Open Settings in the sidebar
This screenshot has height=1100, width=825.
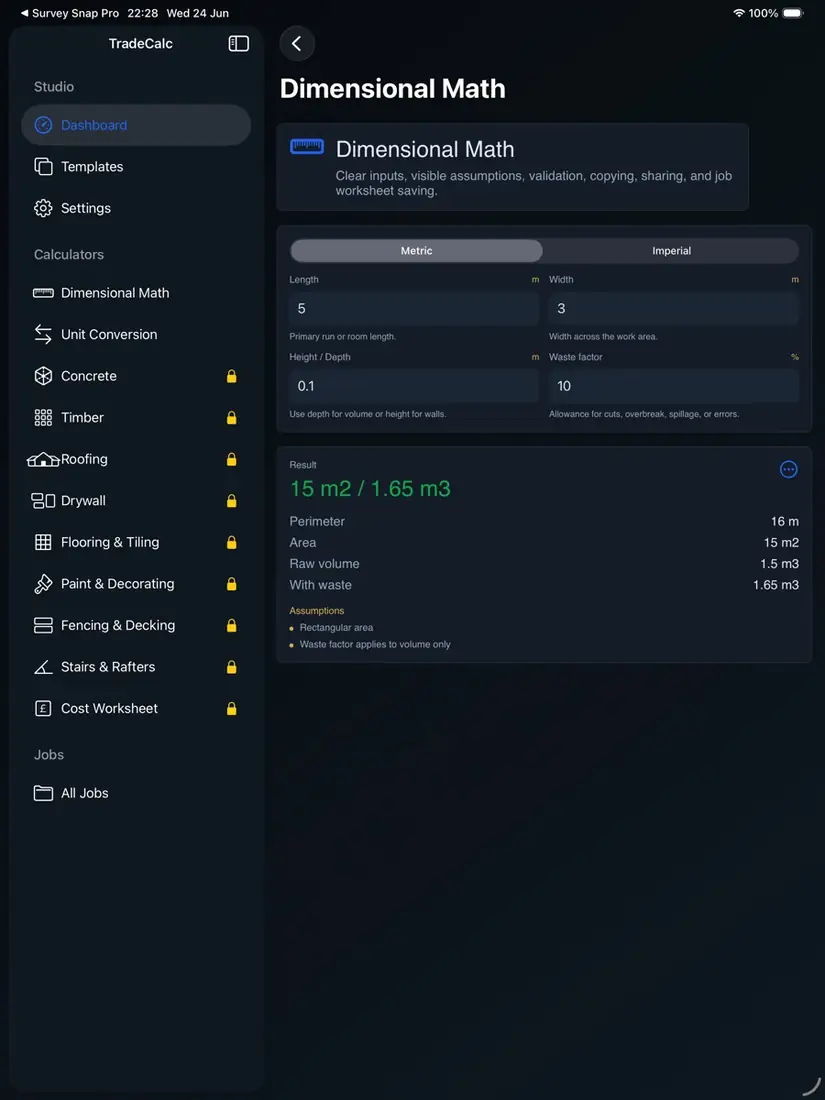coord(136,208)
